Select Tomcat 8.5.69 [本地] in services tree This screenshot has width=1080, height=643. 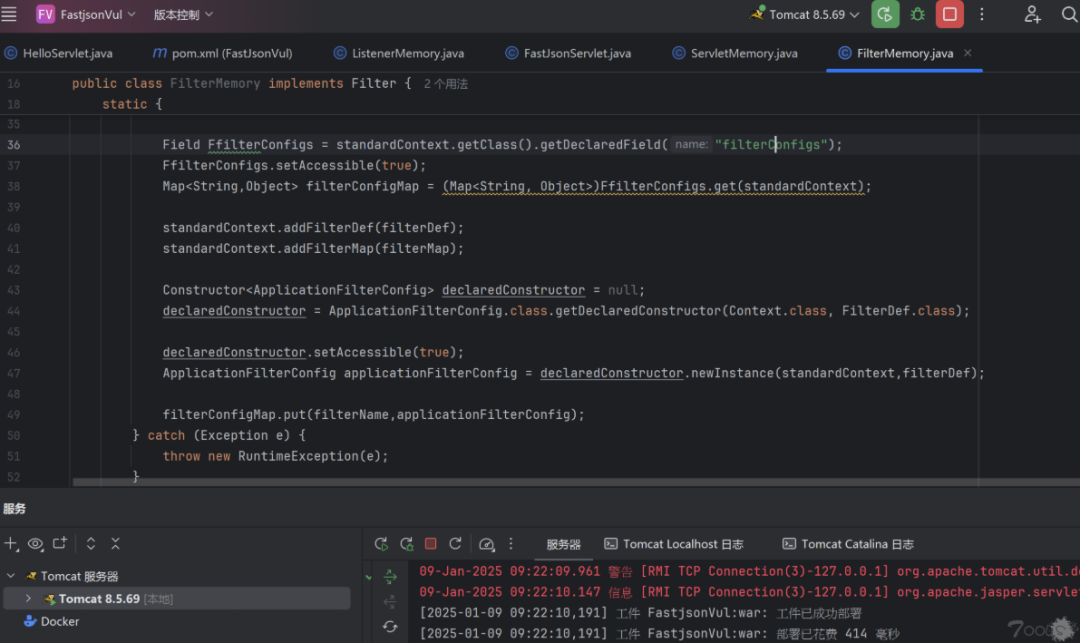pyautogui.click(x=176, y=598)
